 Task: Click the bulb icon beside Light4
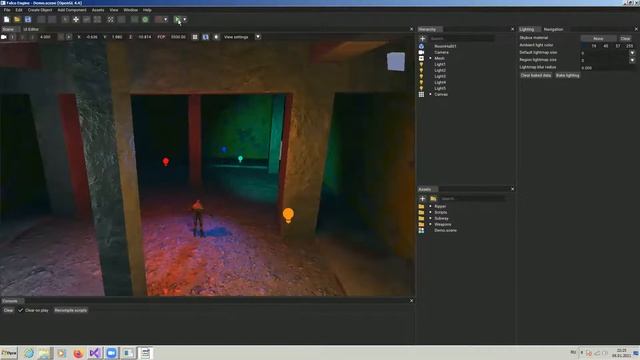(421, 82)
